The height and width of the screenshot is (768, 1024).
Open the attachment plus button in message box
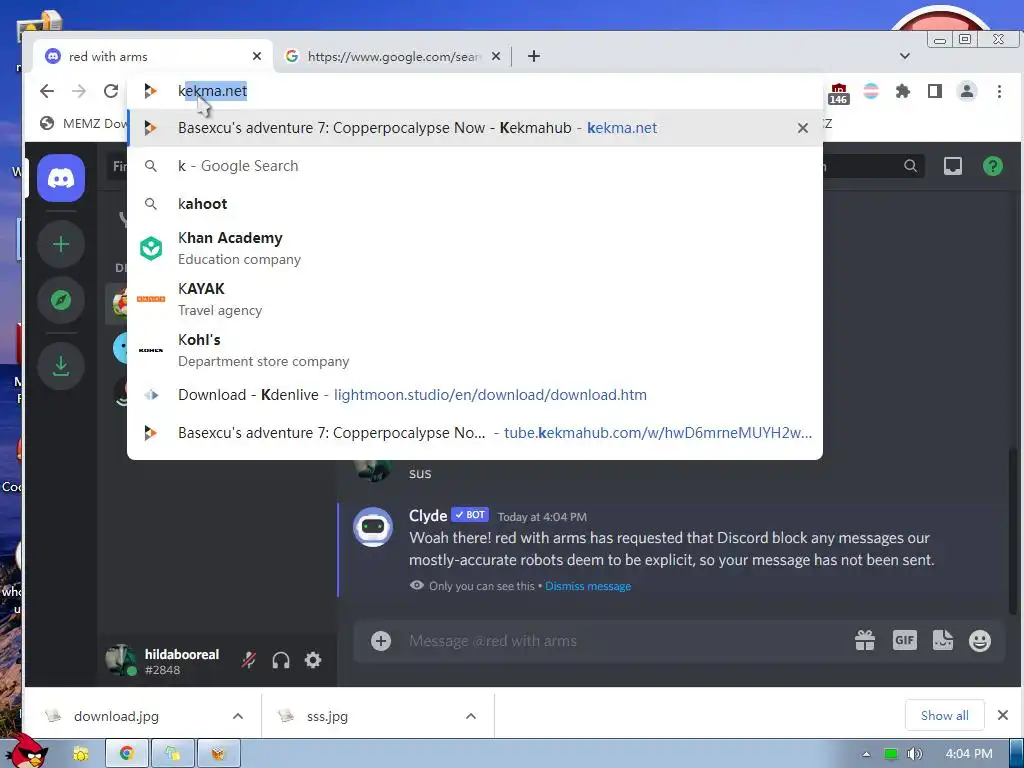click(381, 641)
